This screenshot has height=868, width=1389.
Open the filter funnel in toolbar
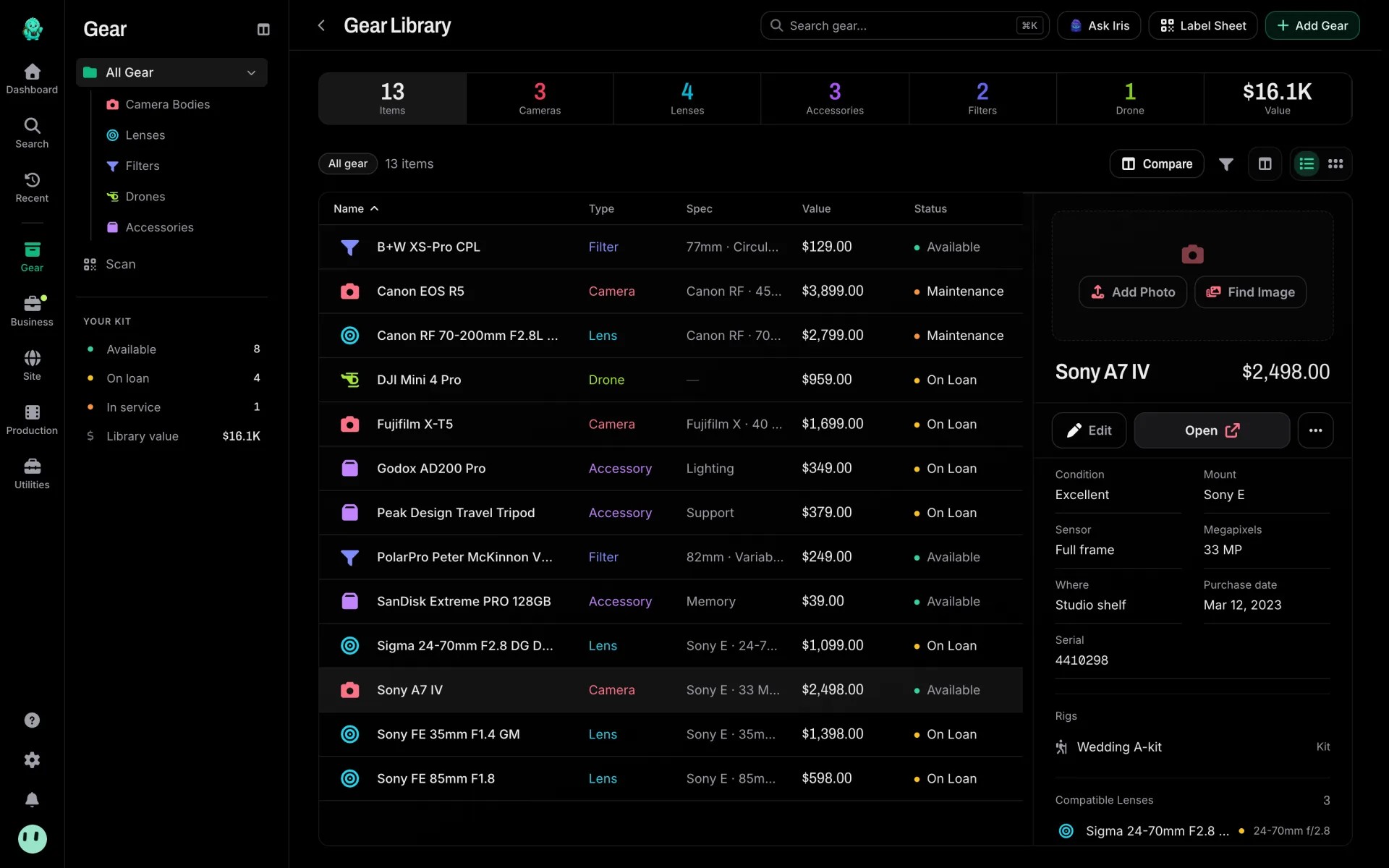1226,164
